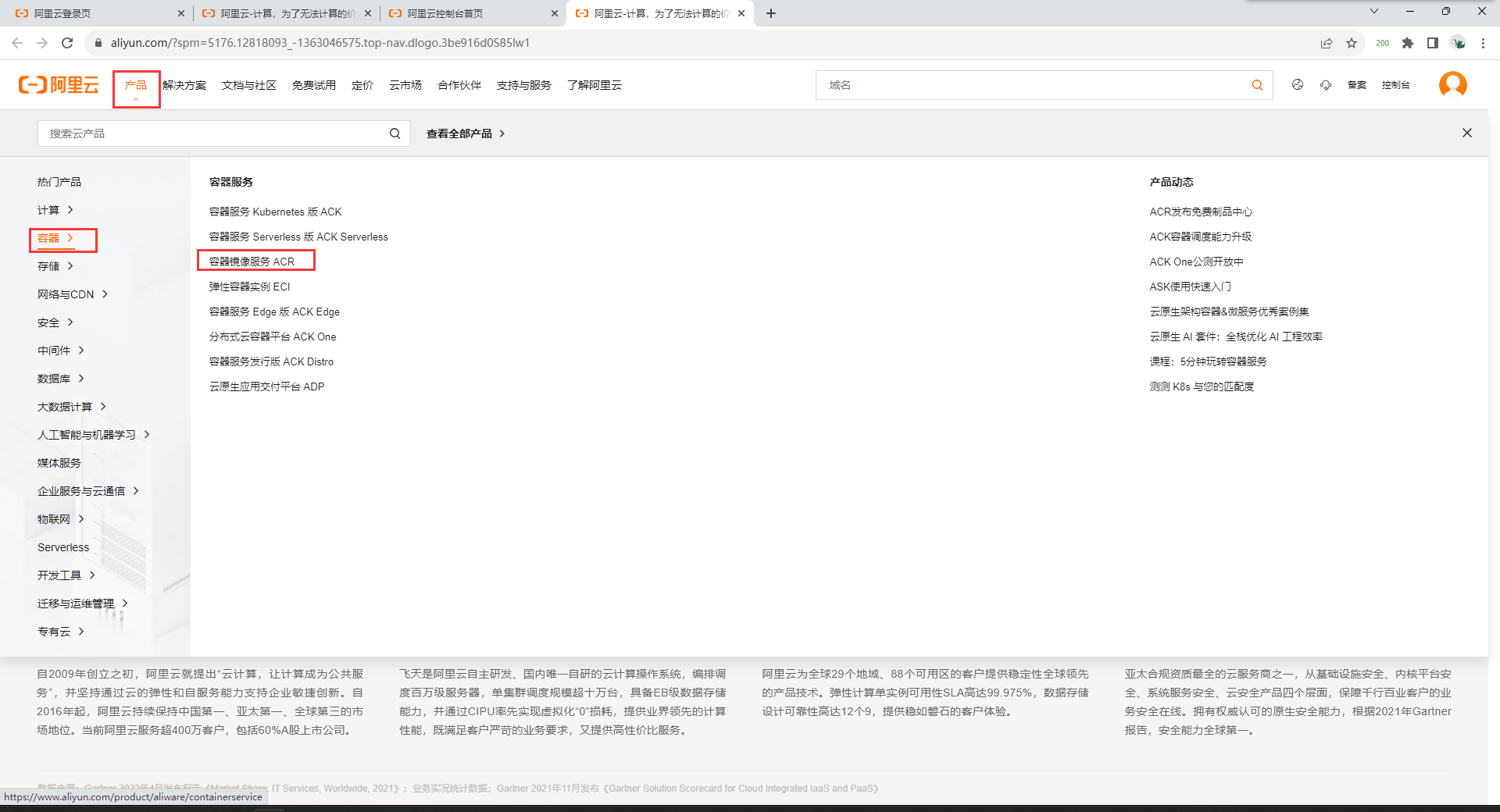The image size is (1500, 812).
Task: Open 云原生应用交付平台 ADP
Action: click(267, 386)
